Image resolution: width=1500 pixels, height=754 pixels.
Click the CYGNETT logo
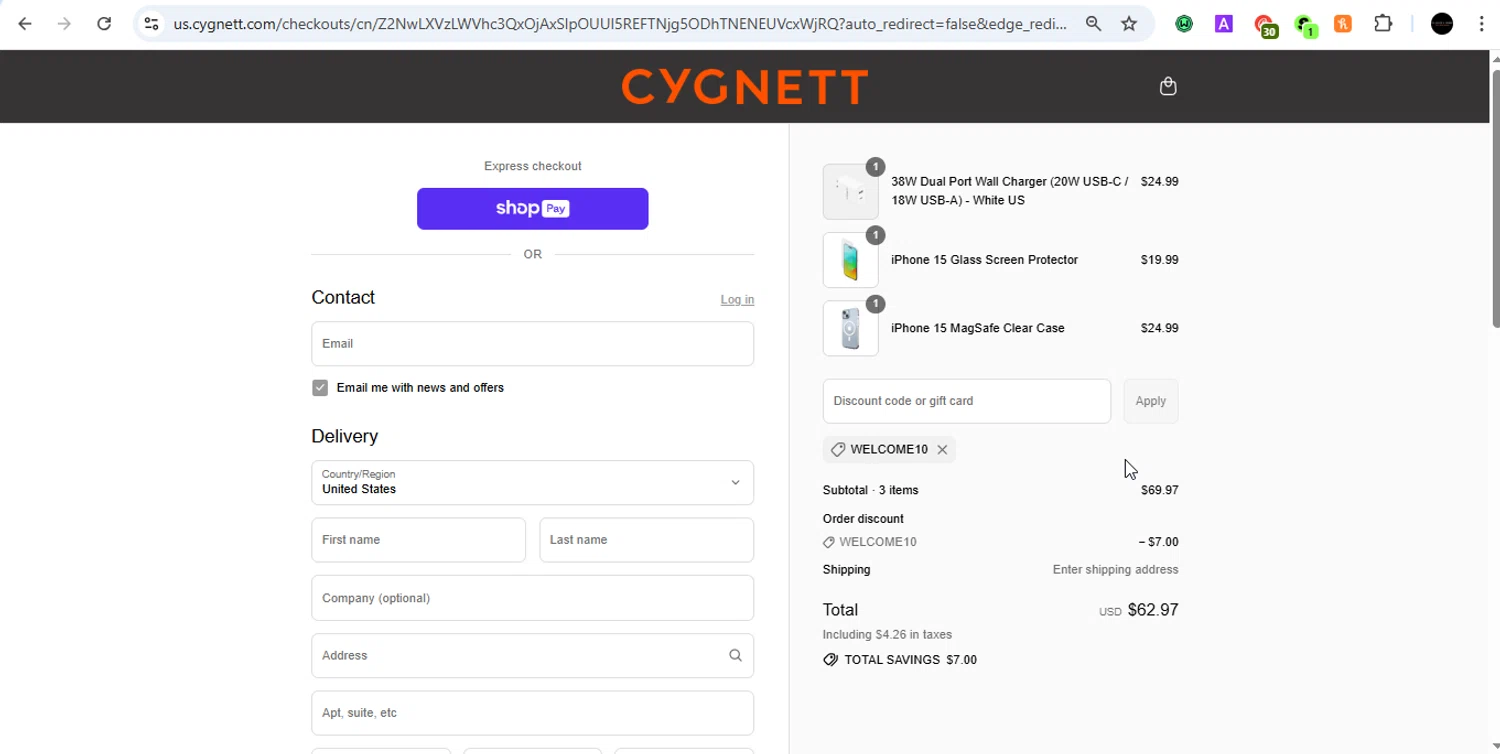tap(744, 87)
